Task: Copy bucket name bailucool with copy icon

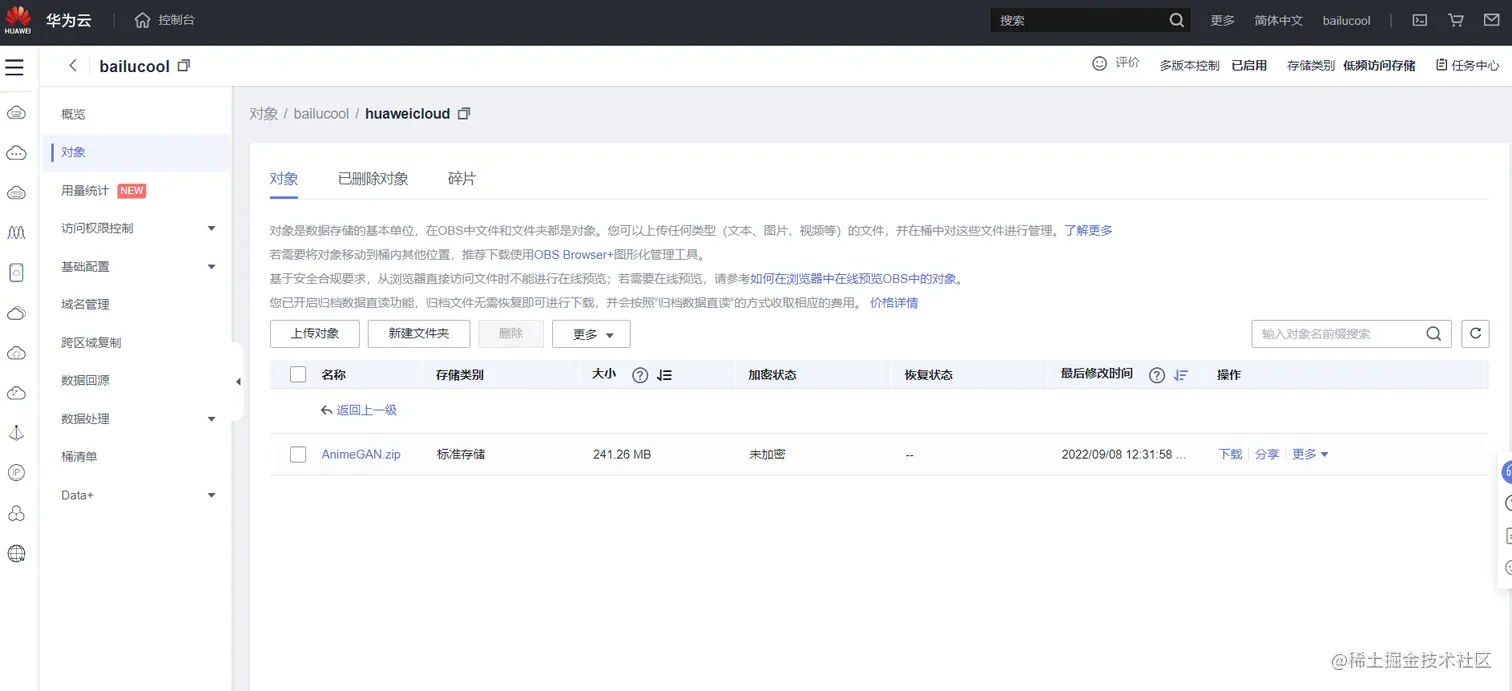Action: click(183, 66)
